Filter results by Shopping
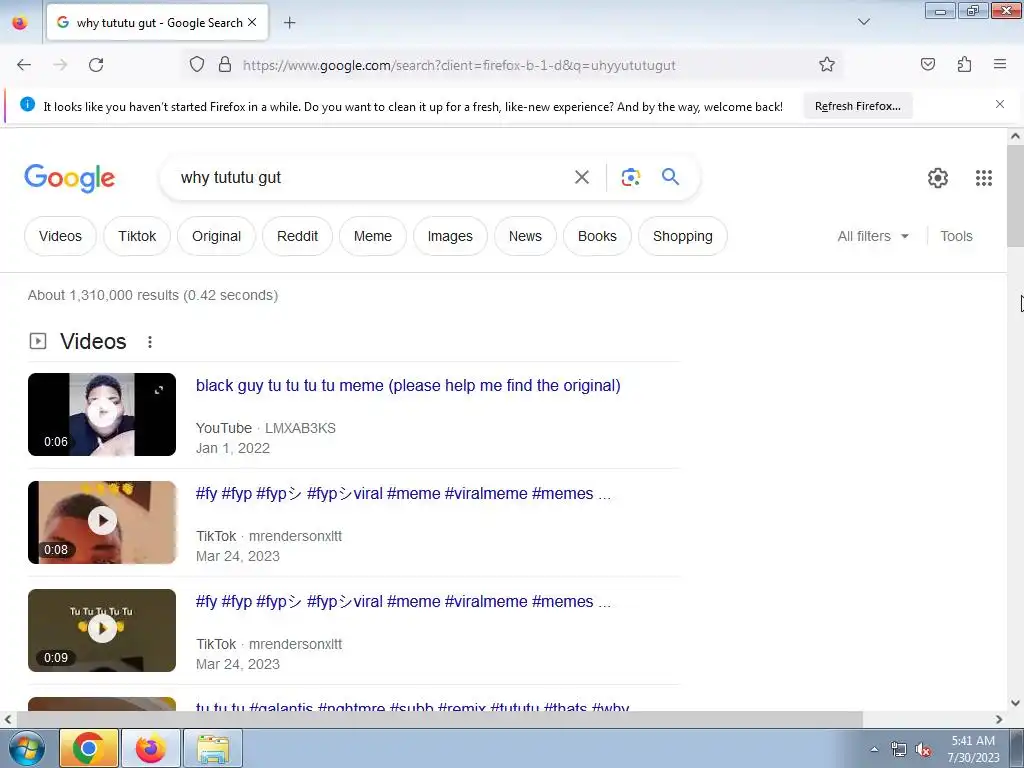Screen dimensions: 1024x768 [682, 236]
